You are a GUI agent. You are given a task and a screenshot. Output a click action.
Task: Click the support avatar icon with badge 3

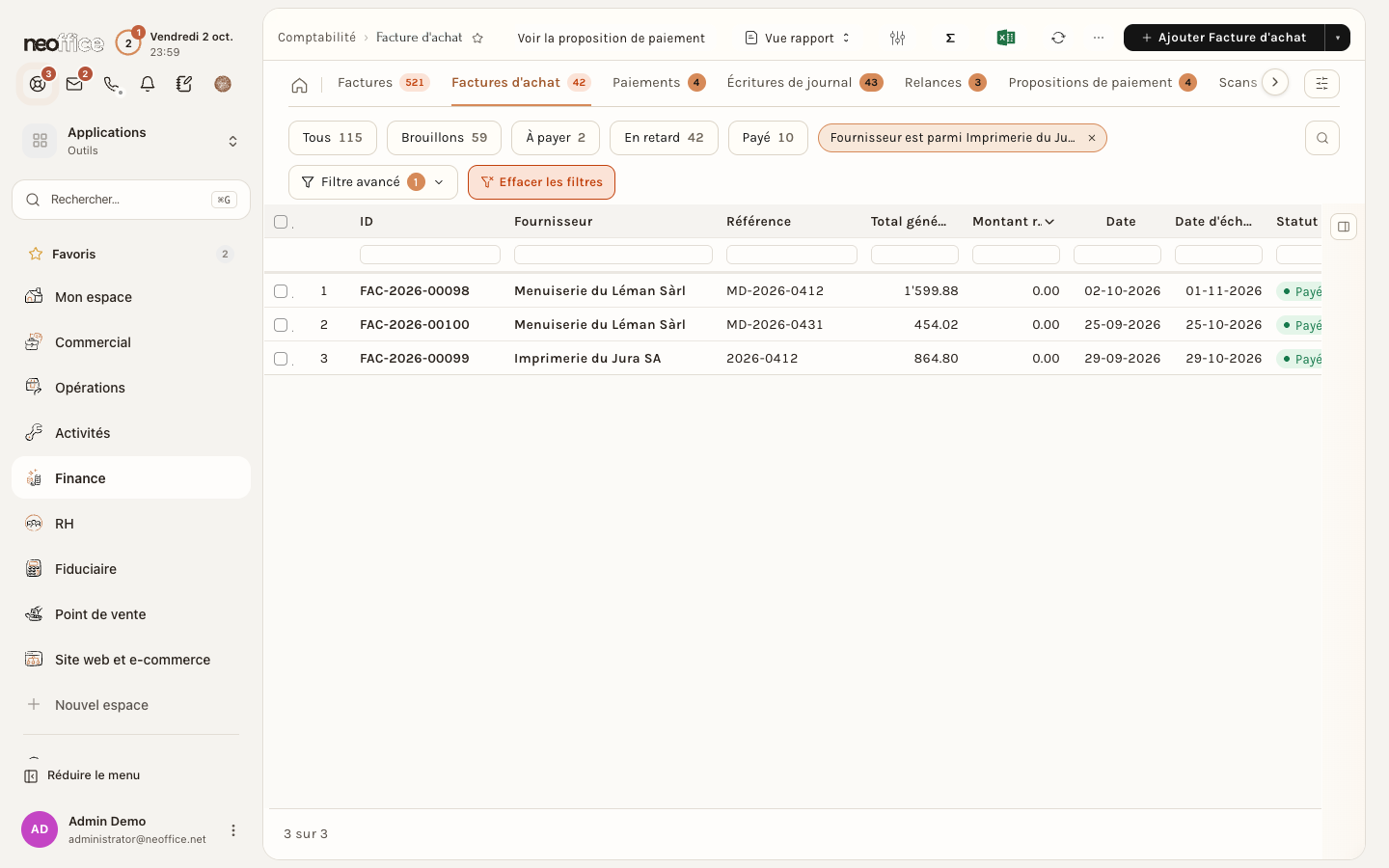38,84
